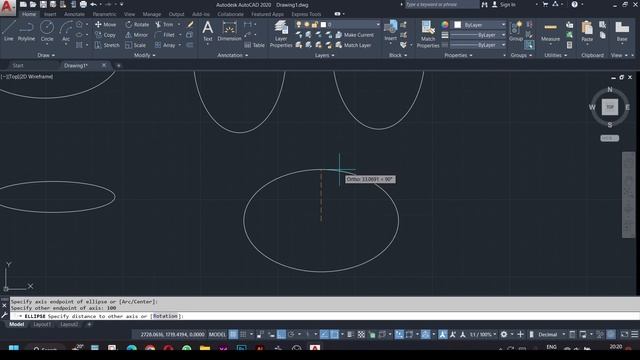The width and height of the screenshot is (640, 360).
Task: Select the Line tool
Action: (x=9, y=31)
